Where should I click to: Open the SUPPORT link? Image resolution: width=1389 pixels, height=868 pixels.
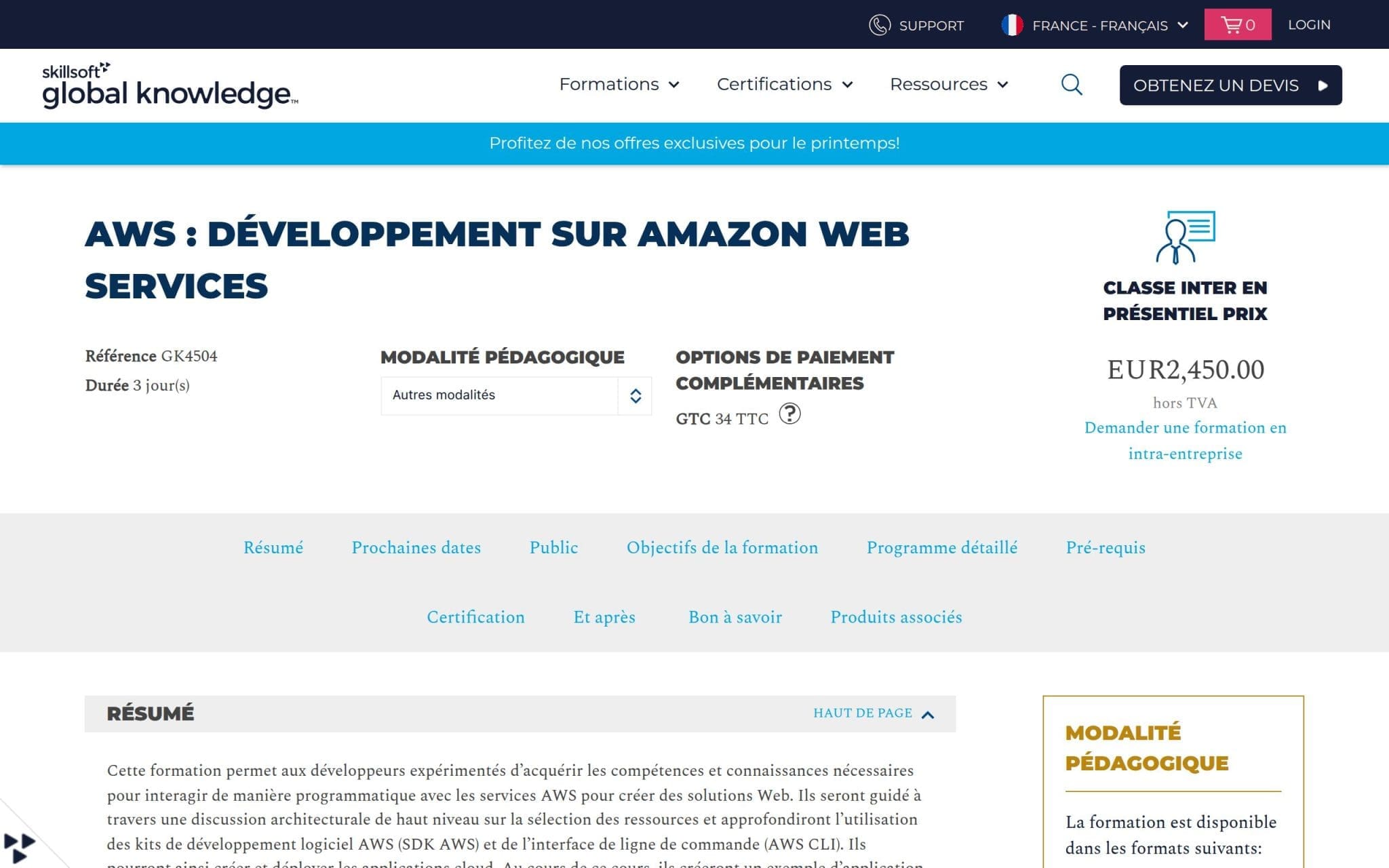[x=931, y=25]
